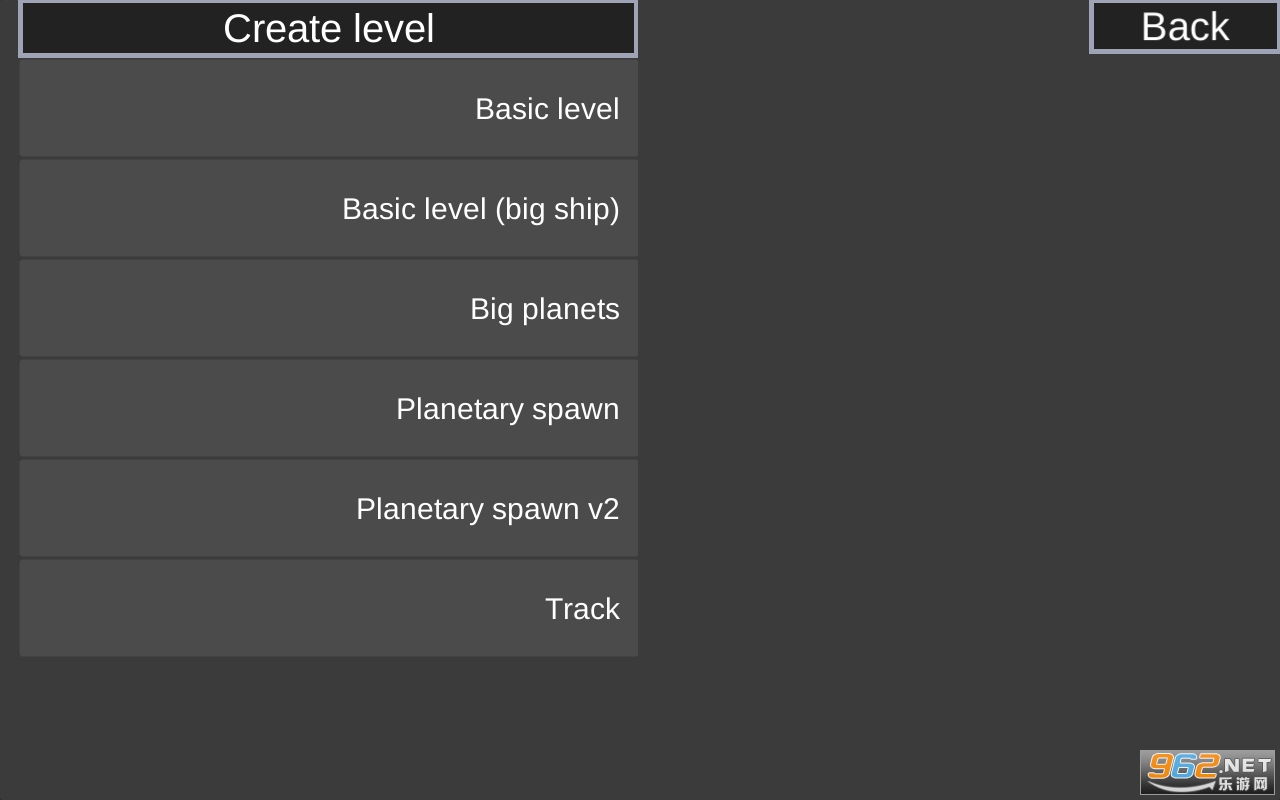The height and width of the screenshot is (800, 1280).
Task: Open the big ship basic level
Action: coord(328,208)
